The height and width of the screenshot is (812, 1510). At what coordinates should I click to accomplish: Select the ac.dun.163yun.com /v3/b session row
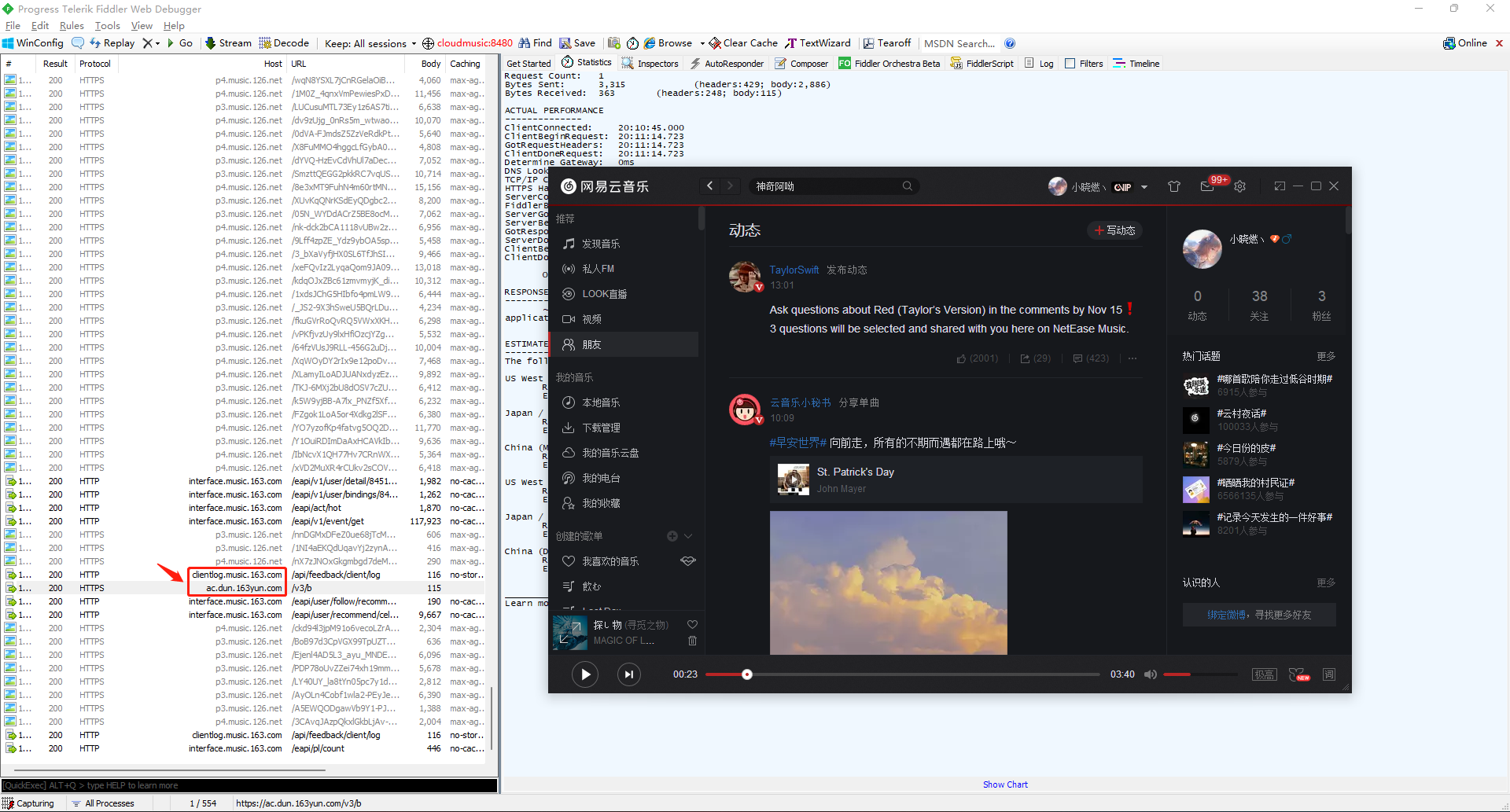pos(244,588)
